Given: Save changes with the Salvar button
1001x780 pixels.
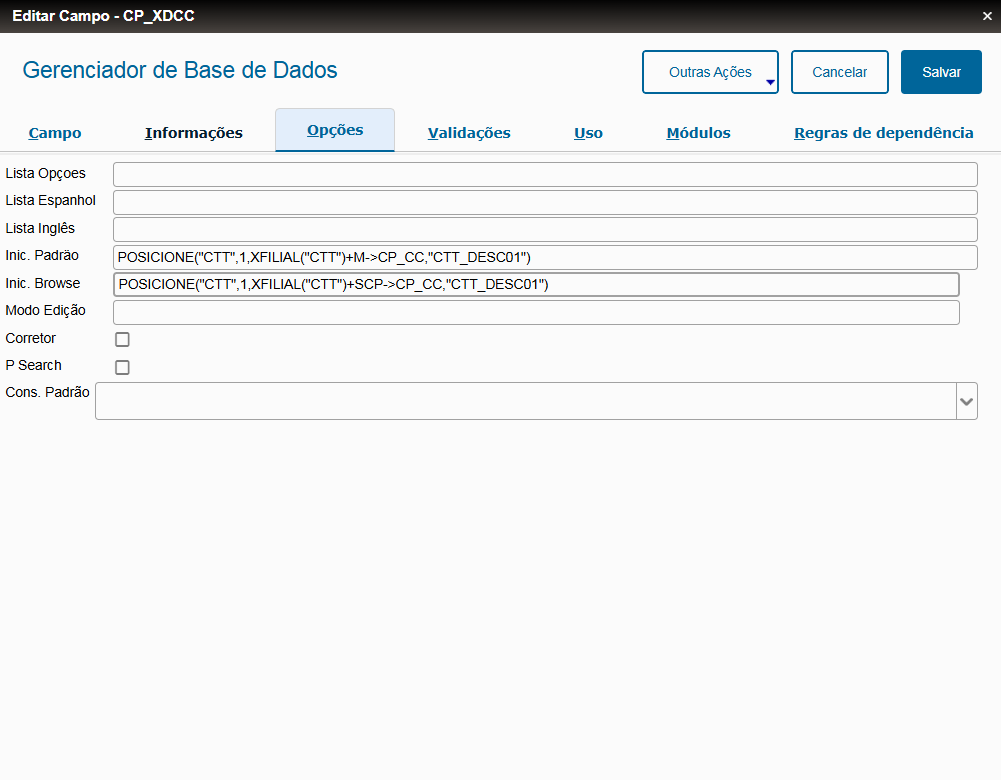Looking at the screenshot, I should click(940, 72).
